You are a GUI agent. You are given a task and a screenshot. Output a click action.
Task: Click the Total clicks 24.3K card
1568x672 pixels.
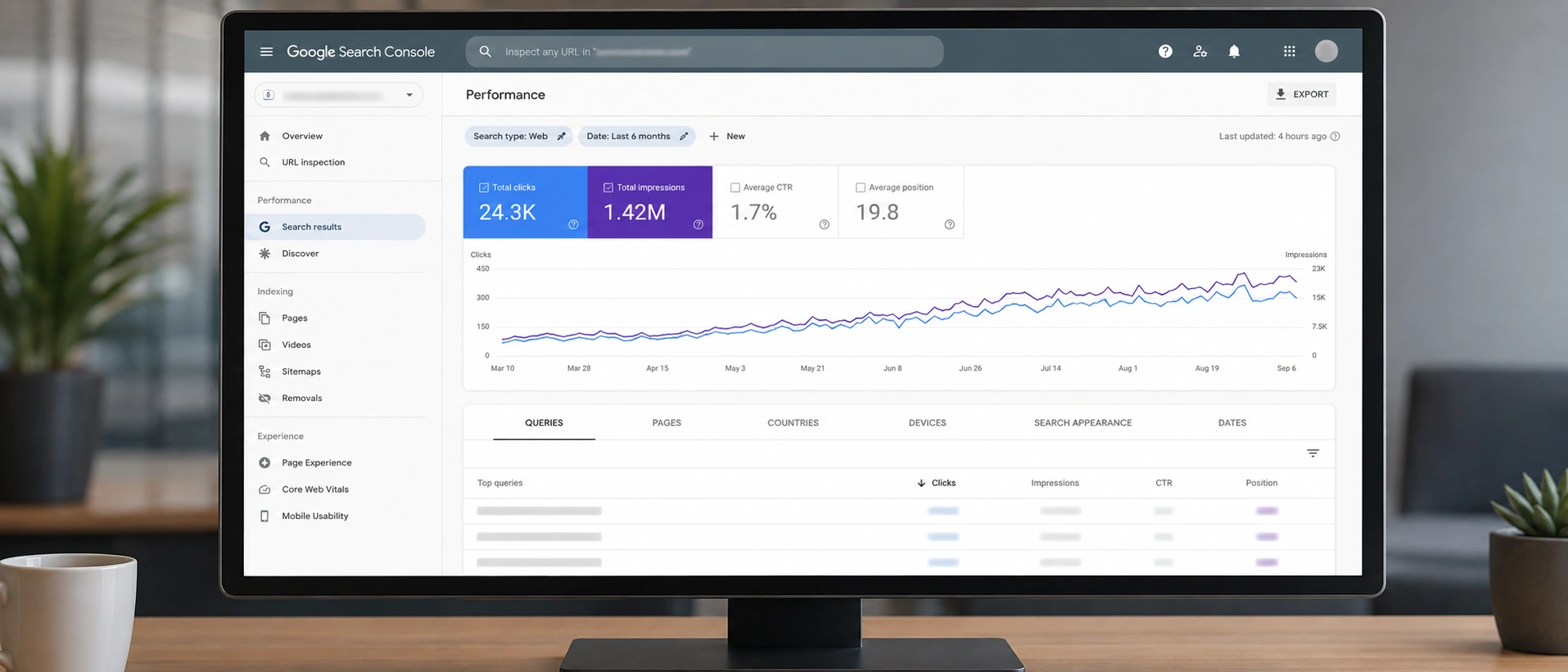525,202
